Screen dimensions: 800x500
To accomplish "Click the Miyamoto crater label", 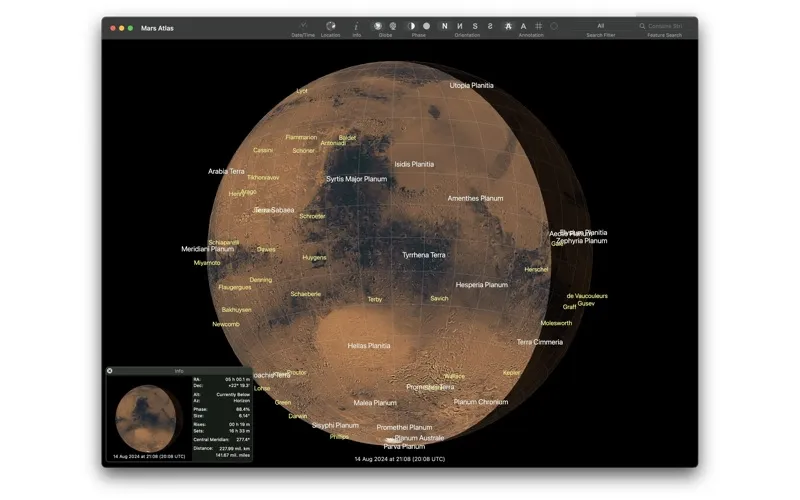I will click(x=207, y=263).
